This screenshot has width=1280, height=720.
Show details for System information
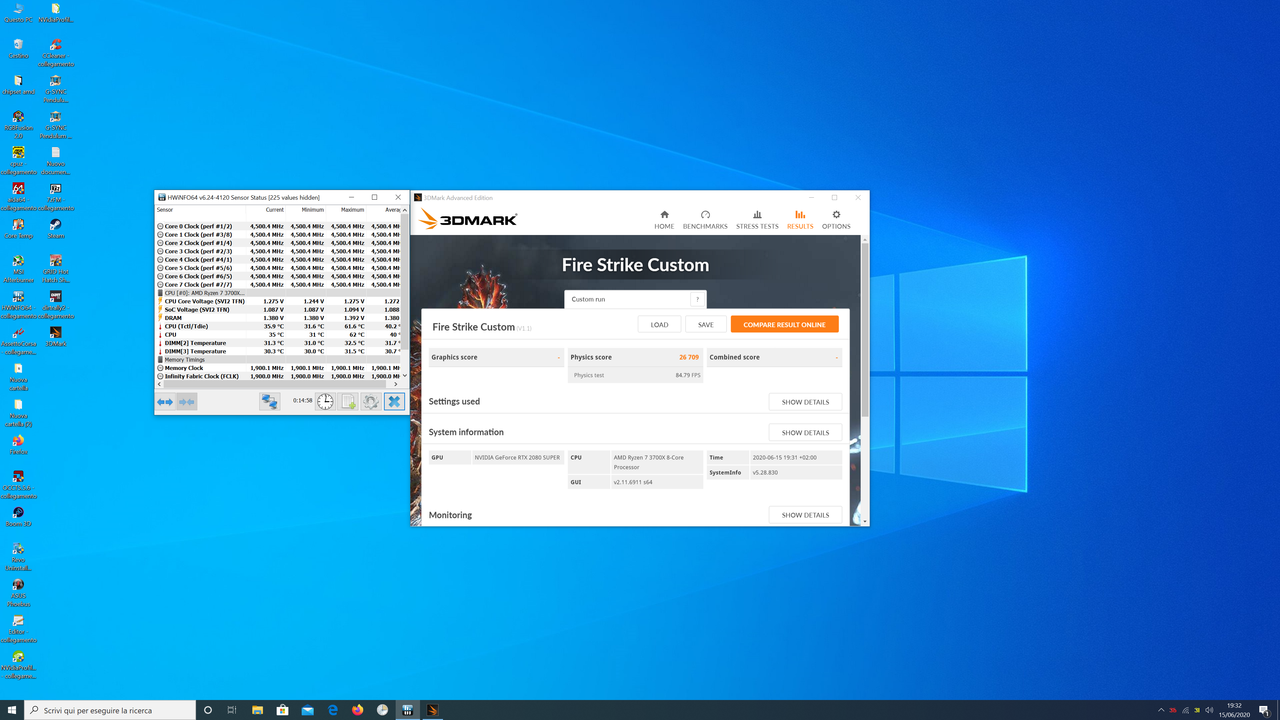pos(804,432)
